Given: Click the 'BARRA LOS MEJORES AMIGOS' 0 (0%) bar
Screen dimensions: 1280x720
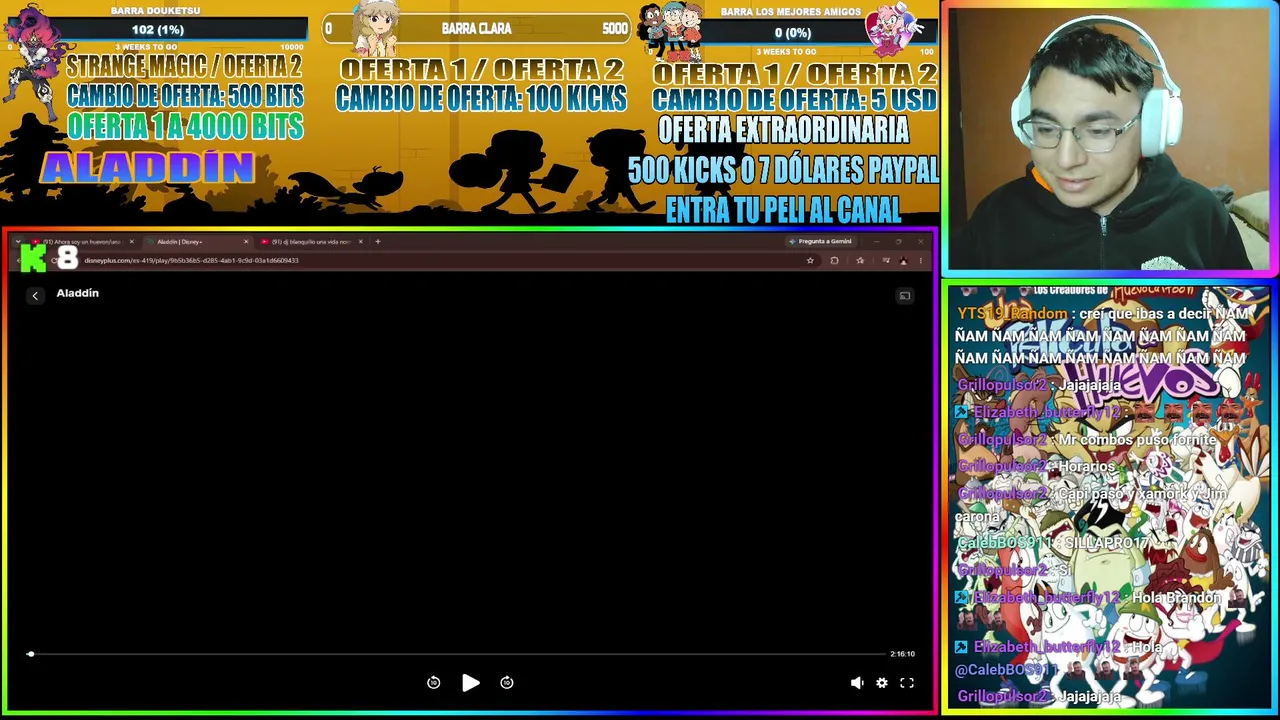Looking at the screenshot, I should click(792, 33).
